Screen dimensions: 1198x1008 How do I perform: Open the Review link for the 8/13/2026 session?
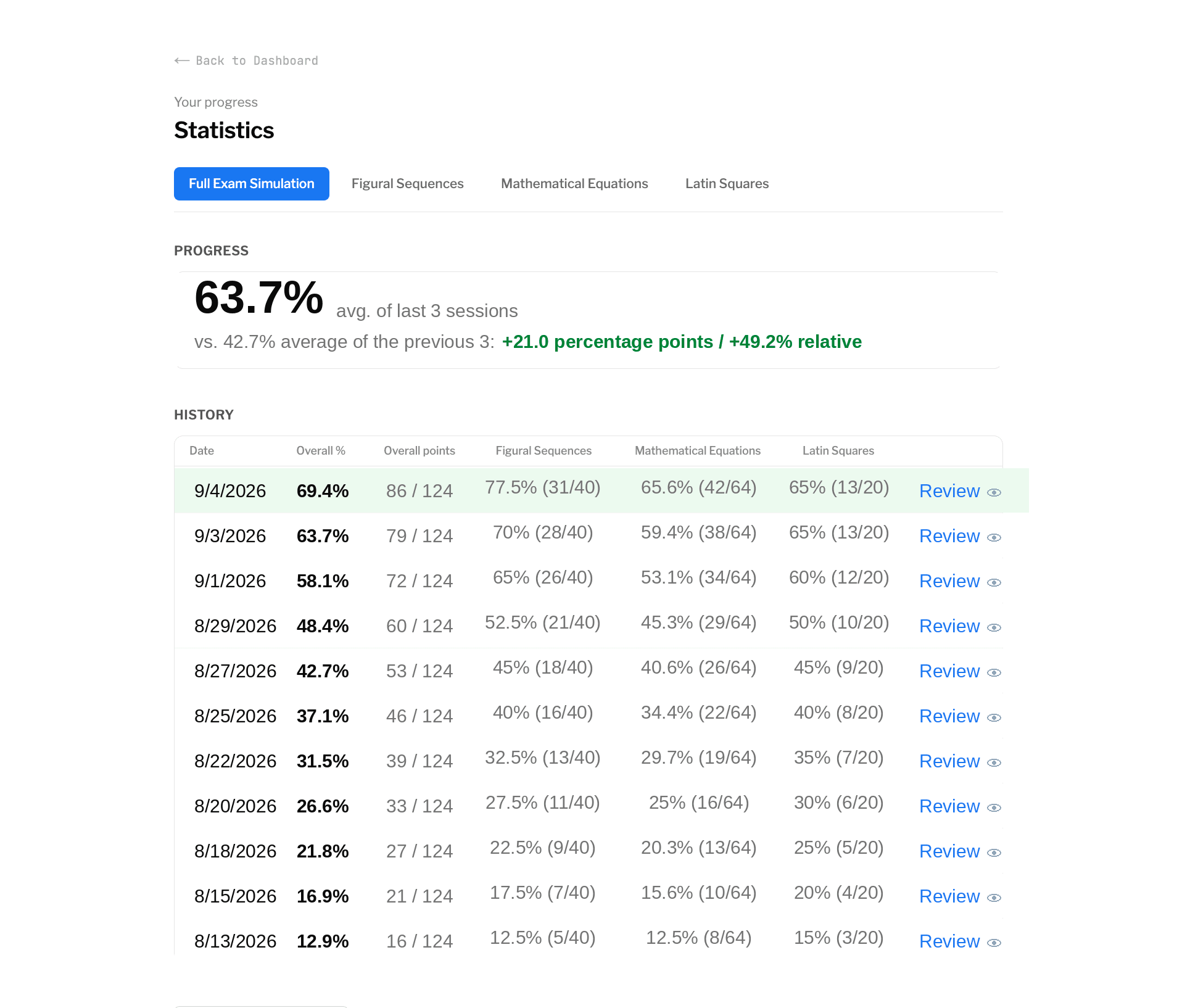[949, 941]
